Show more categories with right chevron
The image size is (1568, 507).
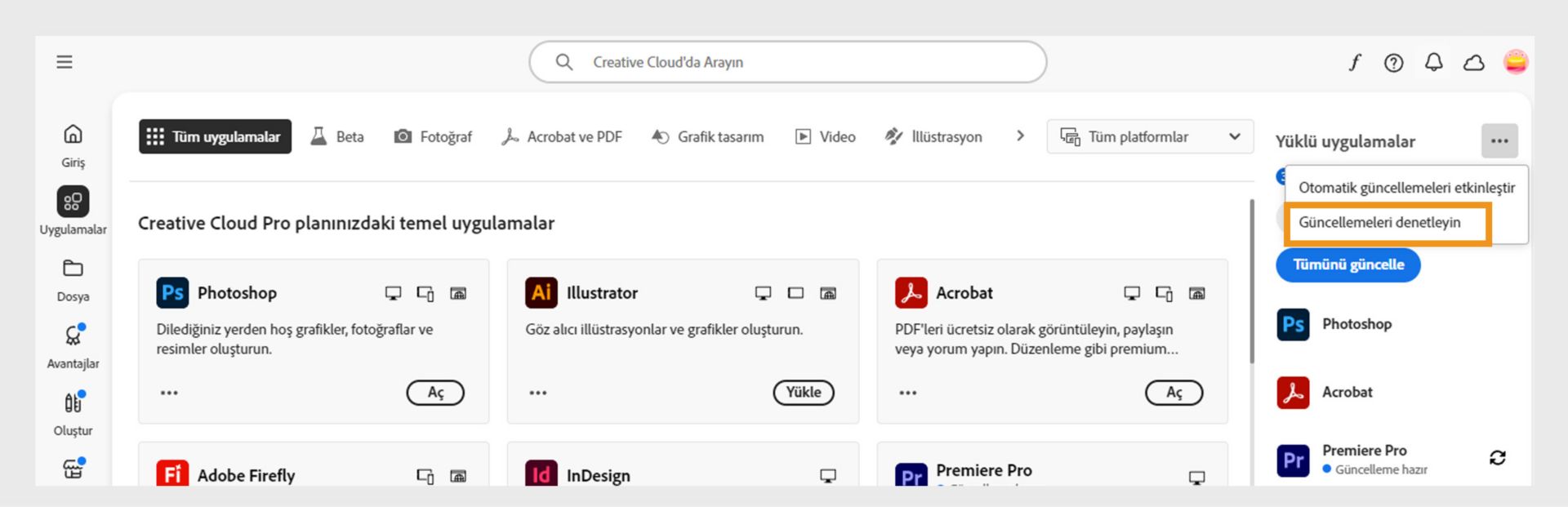pyautogui.click(x=1020, y=136)
